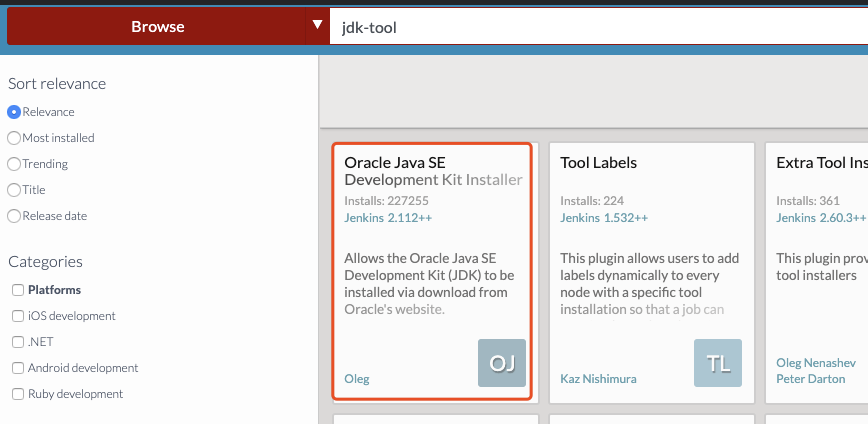868x424 pixels.
Task: Click Jenkins 2.112++ version text
Action: [x=388, y=218]
